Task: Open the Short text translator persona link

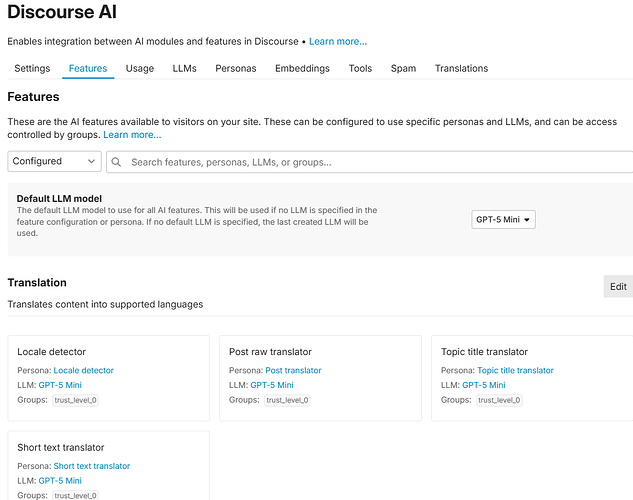Action: pos(92,466)
